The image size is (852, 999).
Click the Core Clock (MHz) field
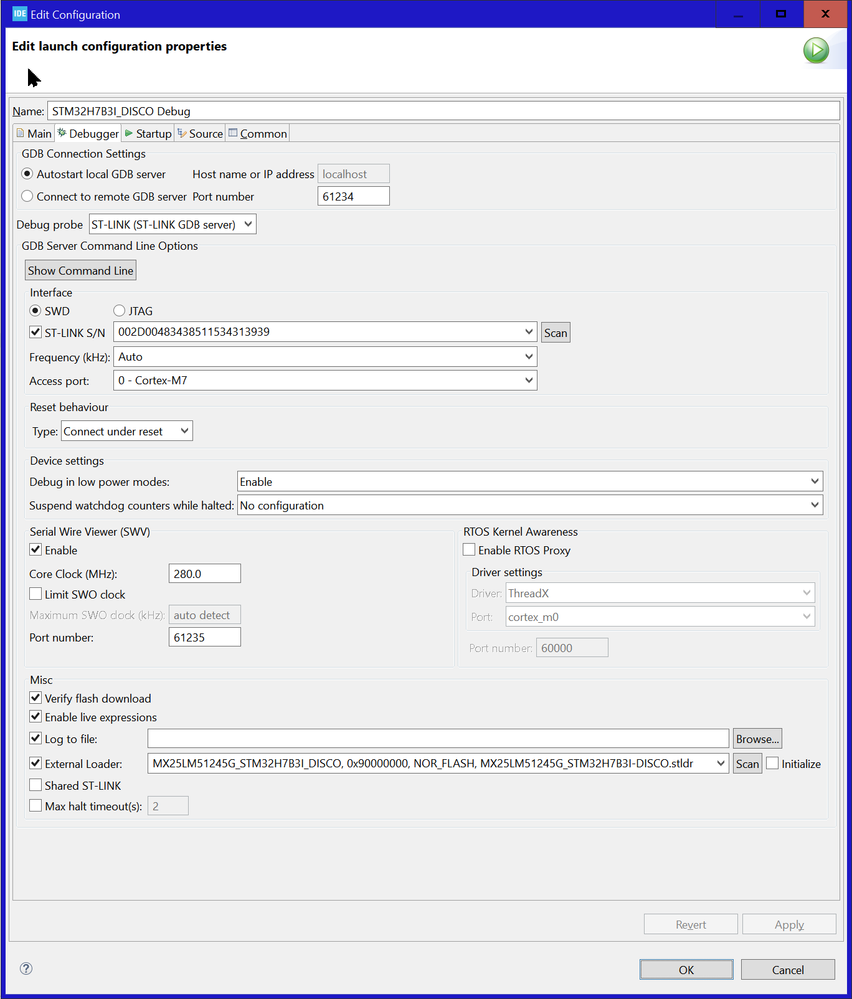205,573
